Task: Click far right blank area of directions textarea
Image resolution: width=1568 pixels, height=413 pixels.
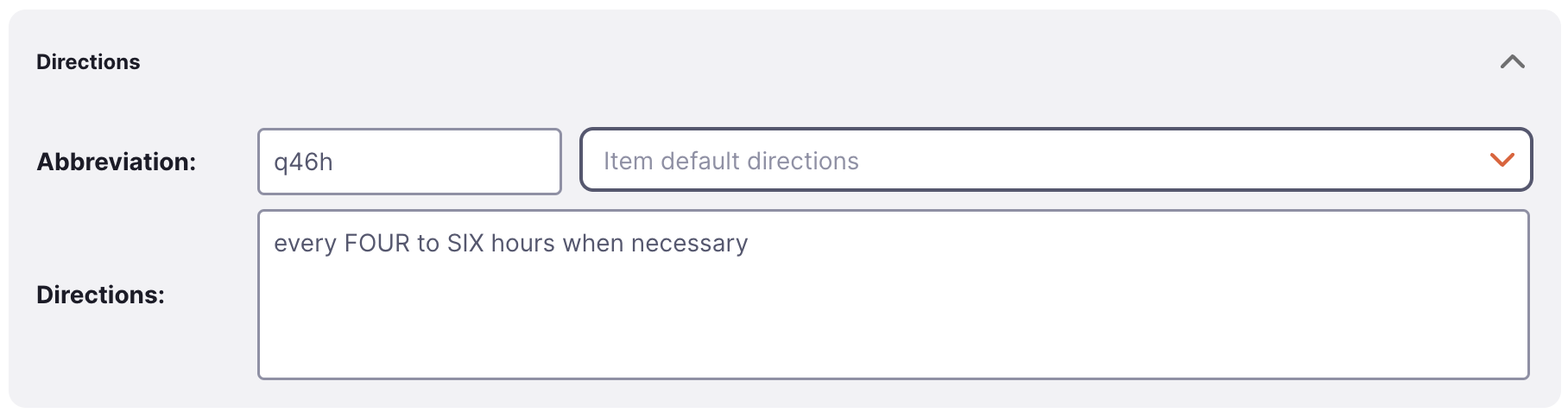Action: [x=1425, y=294]
